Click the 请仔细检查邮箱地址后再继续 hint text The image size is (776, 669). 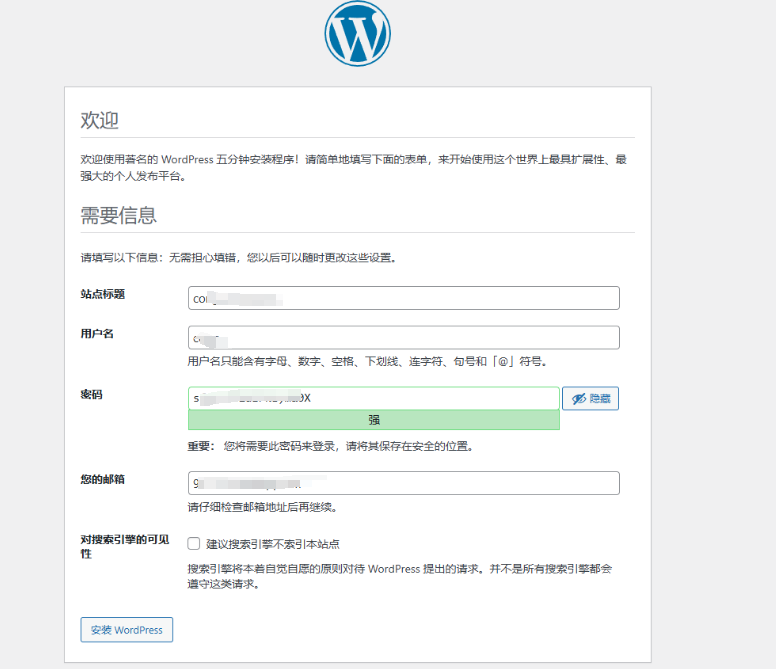click(x=262, y=507)
